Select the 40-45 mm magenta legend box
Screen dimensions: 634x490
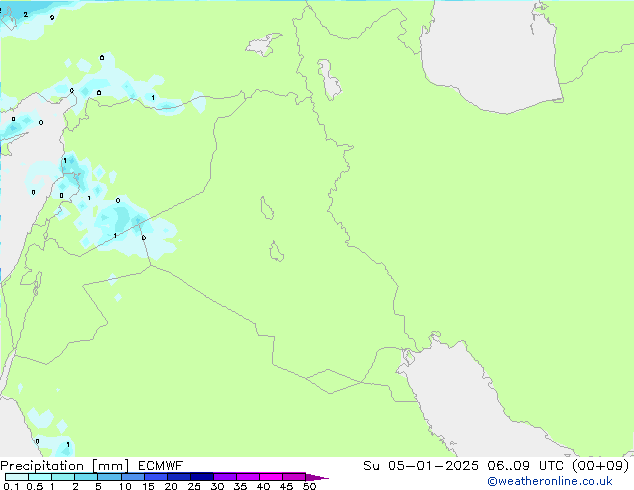click(271, 477)
